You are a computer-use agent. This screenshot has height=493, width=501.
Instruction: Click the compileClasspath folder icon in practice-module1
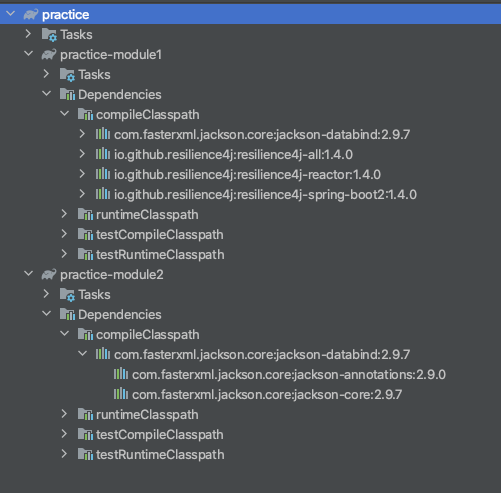85,114
